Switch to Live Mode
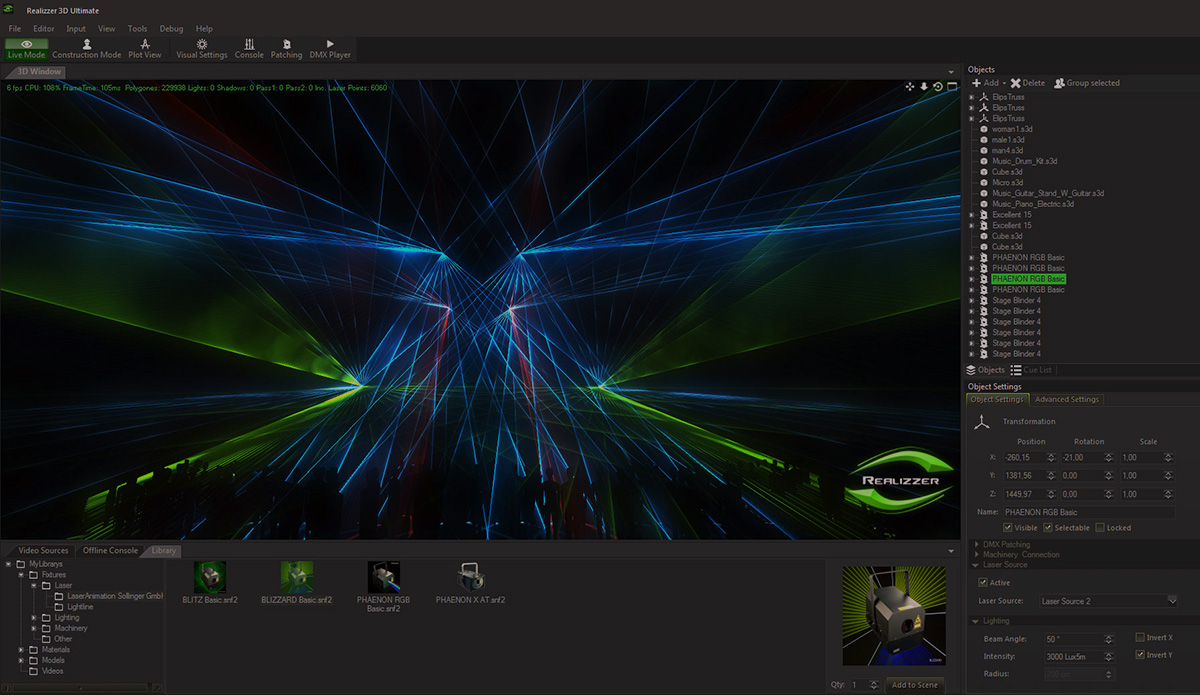 (26, 49)
